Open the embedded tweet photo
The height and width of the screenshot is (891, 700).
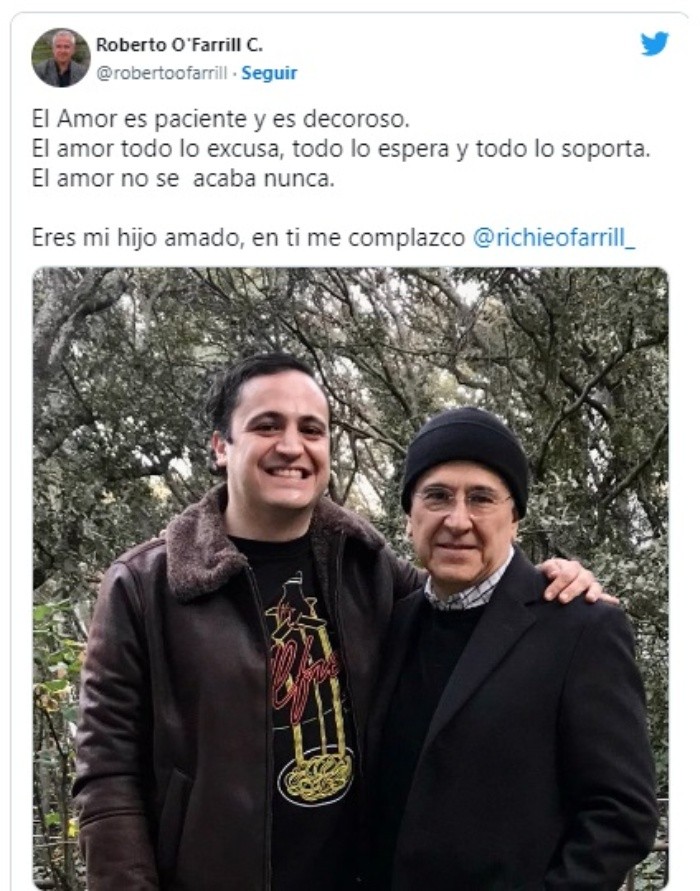pos(351,578)
